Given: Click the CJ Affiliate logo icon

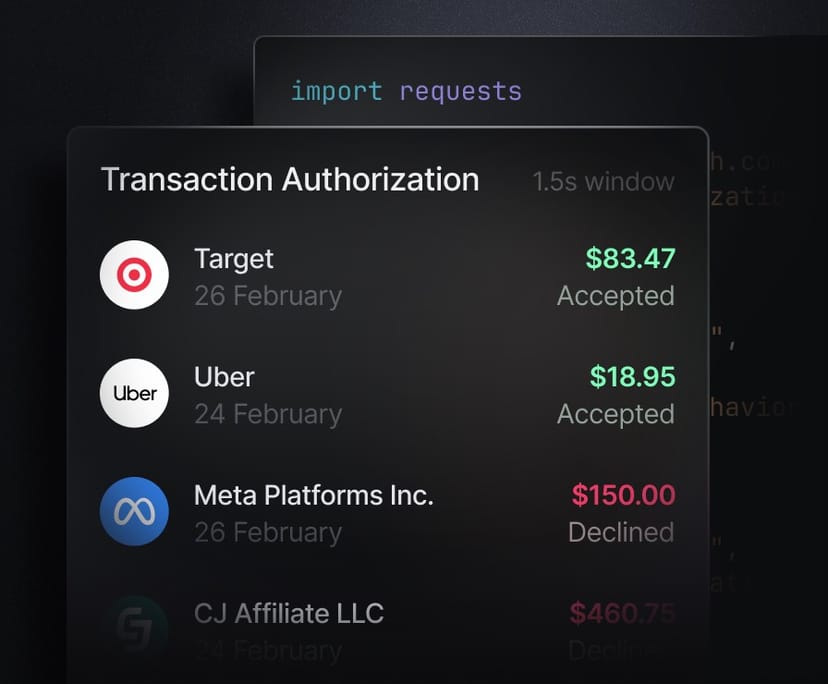Looking at the screenshot, I should (134, 628).
